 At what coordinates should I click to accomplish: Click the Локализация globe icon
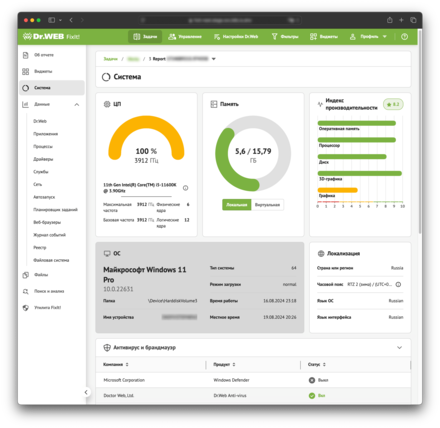click(321, 254)
